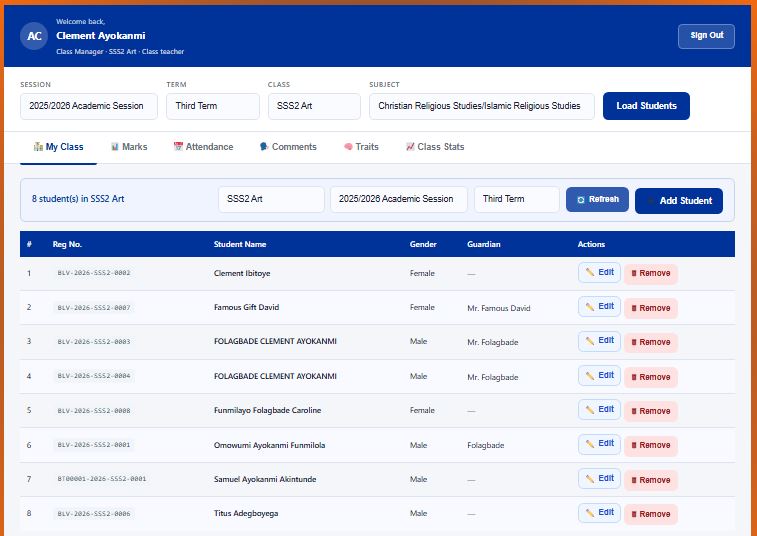Select the name Omowumi Ayokanmi Funmilola
Screen dimensions: 757x536
[269, 445]
